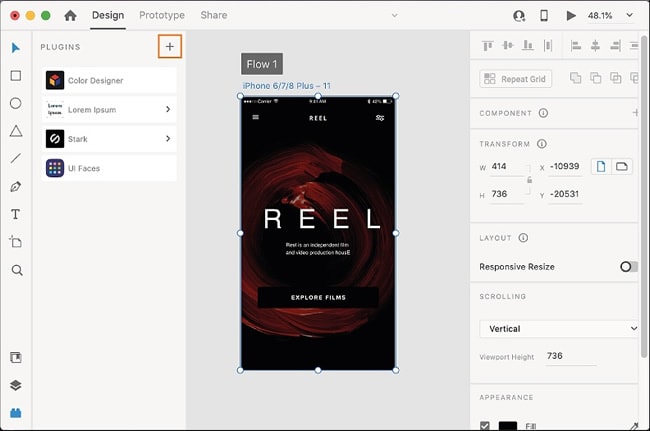Viewport: 650px width, 431px height.
Task: Click the Component info icon
Action: pos(543,113)
